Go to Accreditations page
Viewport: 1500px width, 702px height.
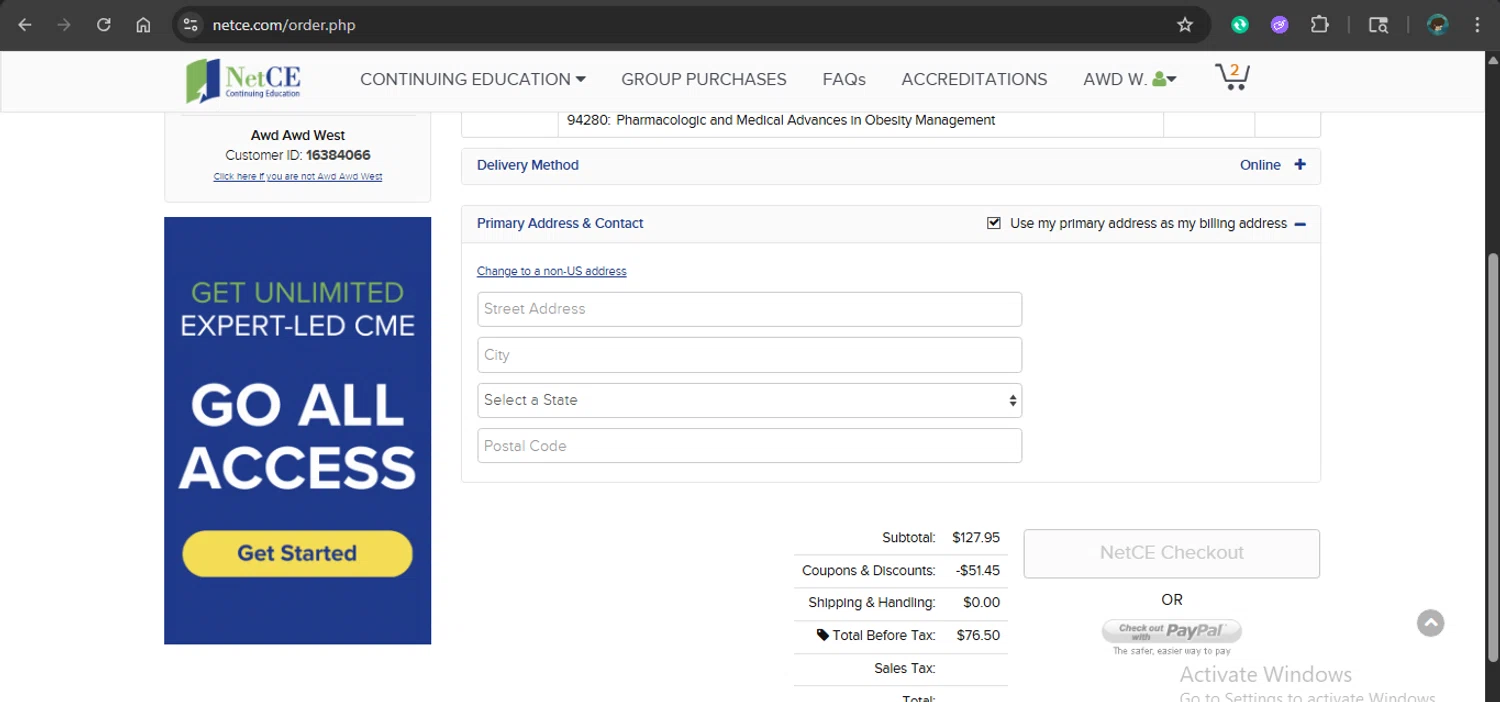point(974,79)
